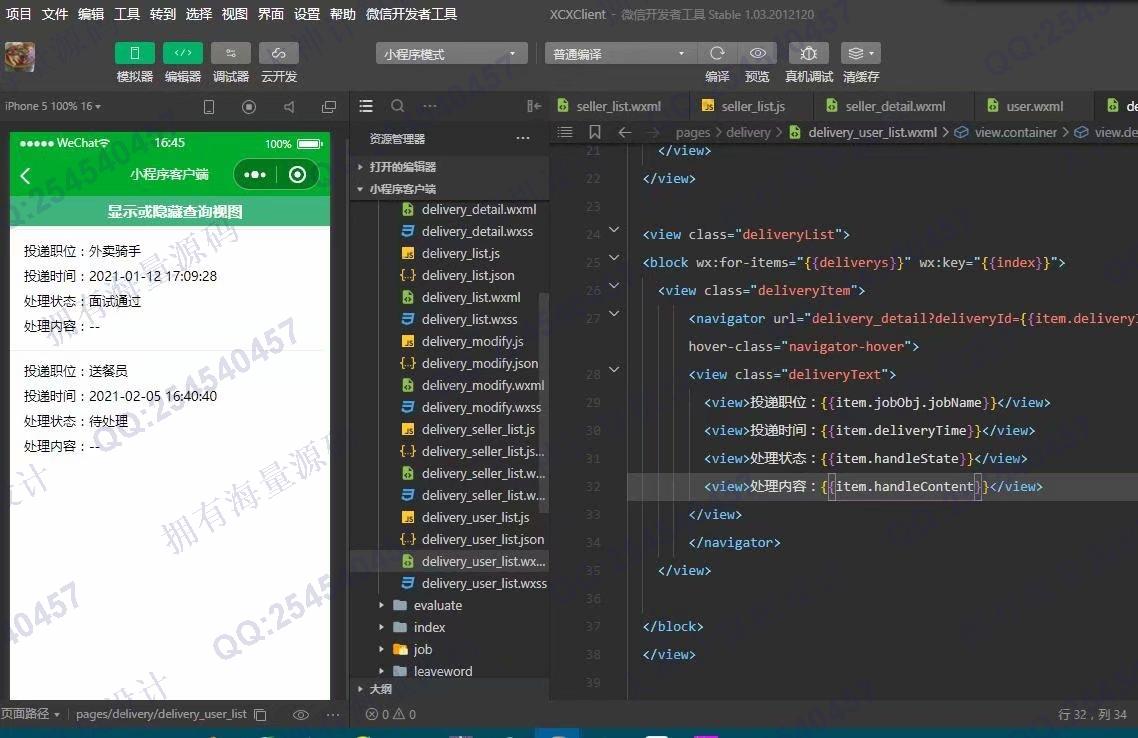Toggle the simulator panel button
The image size is (1138, 738).
134,53
